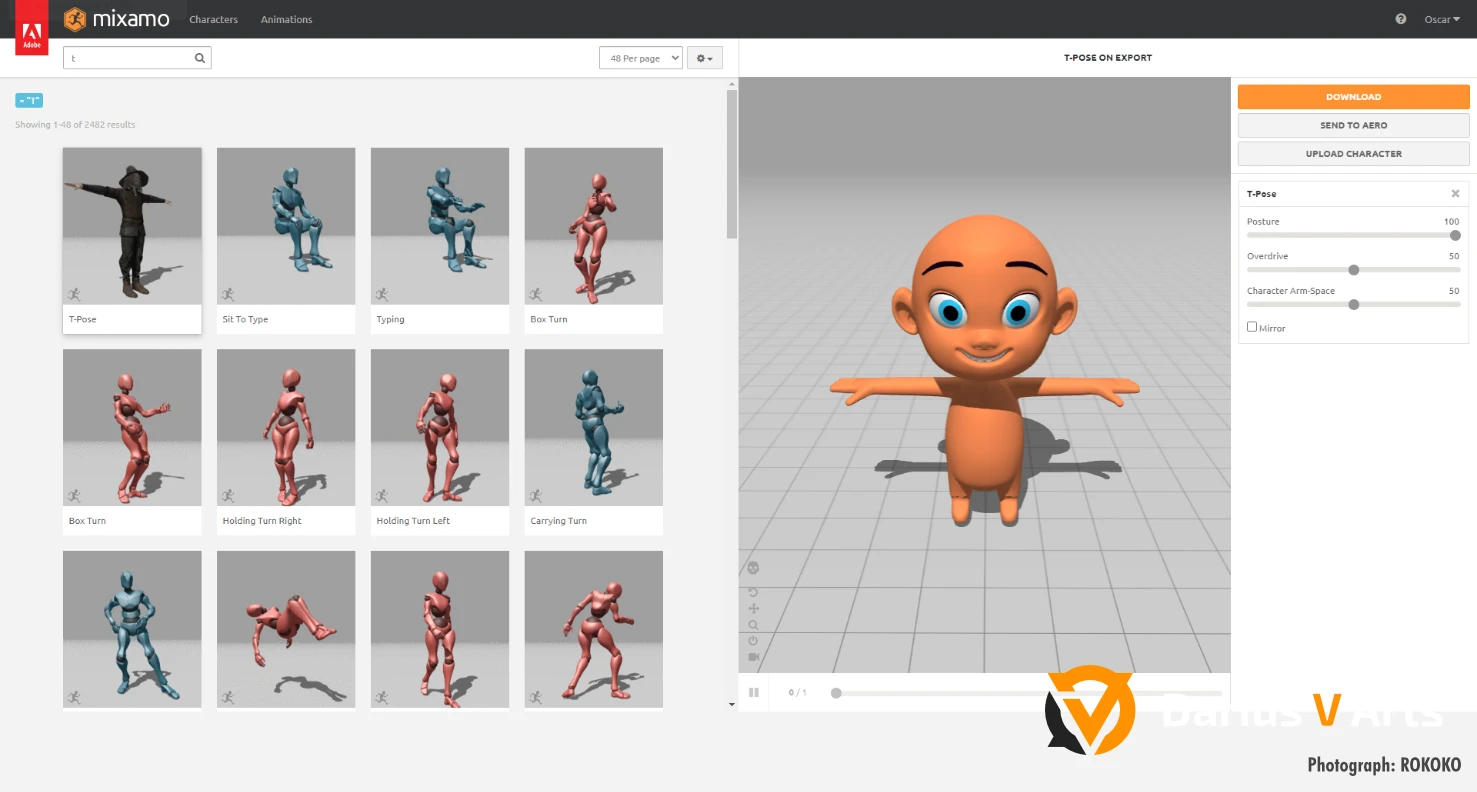Select the T-Pose animation thumbnail
The width and height of the screenshot is (1477, 792).
pyautogui.click(x=132, y=226)
